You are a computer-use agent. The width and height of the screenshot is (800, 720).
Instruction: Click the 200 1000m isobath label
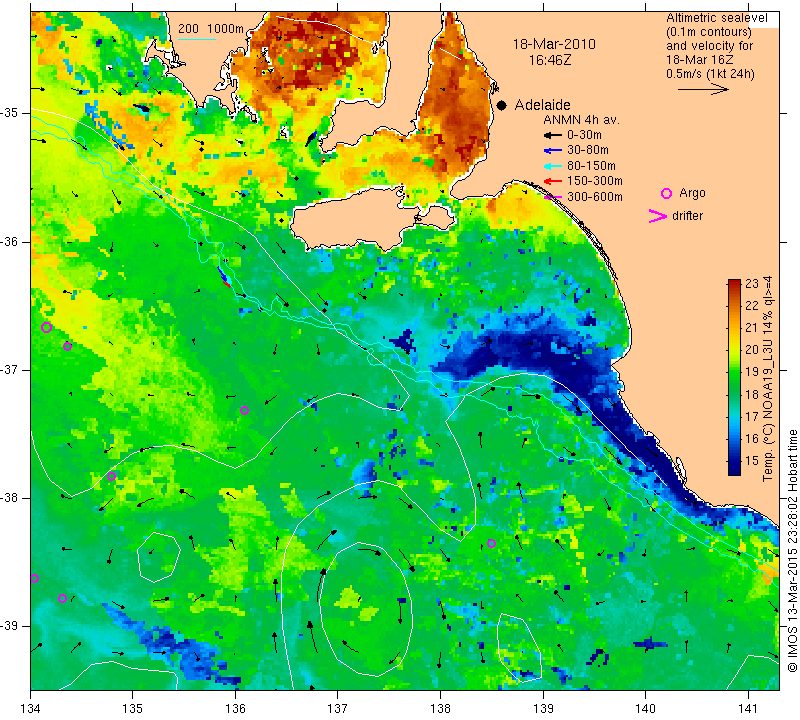click(211, 29)
